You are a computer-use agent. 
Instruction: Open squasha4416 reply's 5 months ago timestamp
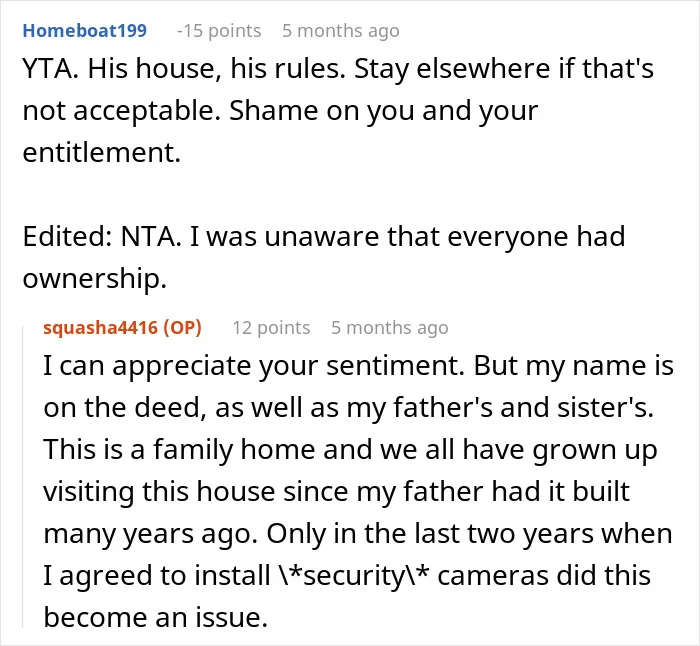pyautogui.click(x=389, y=328)
